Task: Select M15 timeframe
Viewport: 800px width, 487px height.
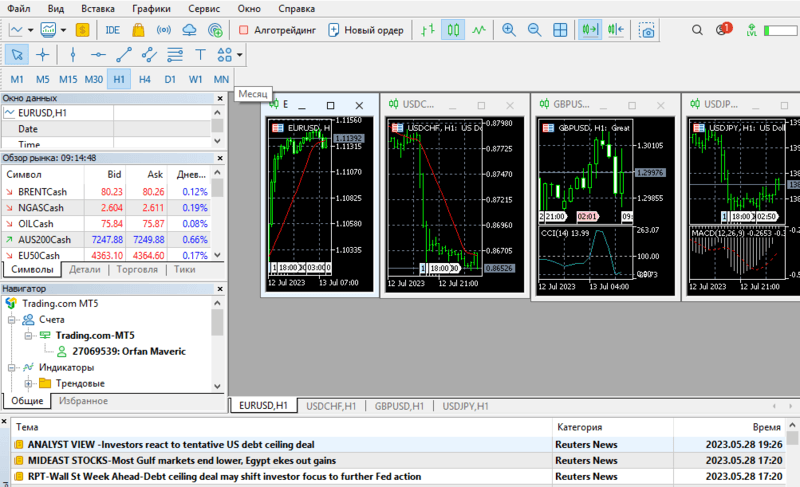Action: [x=68, y=80]
